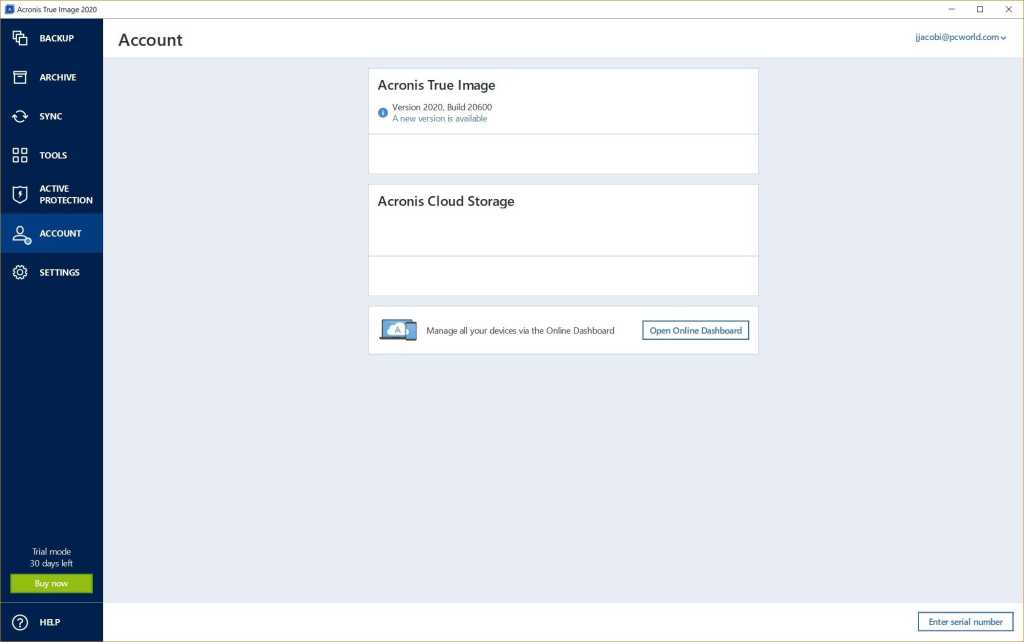Viewport: 1024px width, 642px height.
Task: Expand the jjacobi@pcworld.com account dropdown
Action: [960, 37]
